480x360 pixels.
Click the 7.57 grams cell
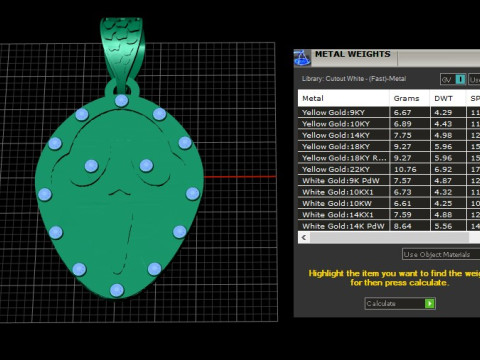[410, 180]
